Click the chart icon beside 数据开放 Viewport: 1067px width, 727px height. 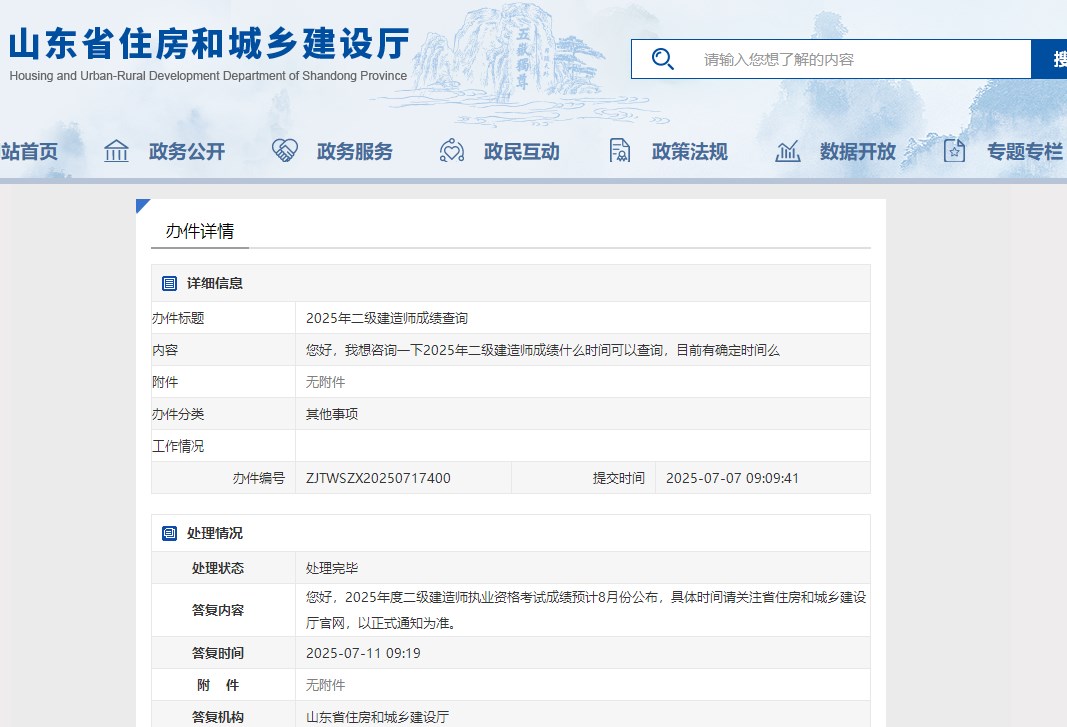click(788, 152)
